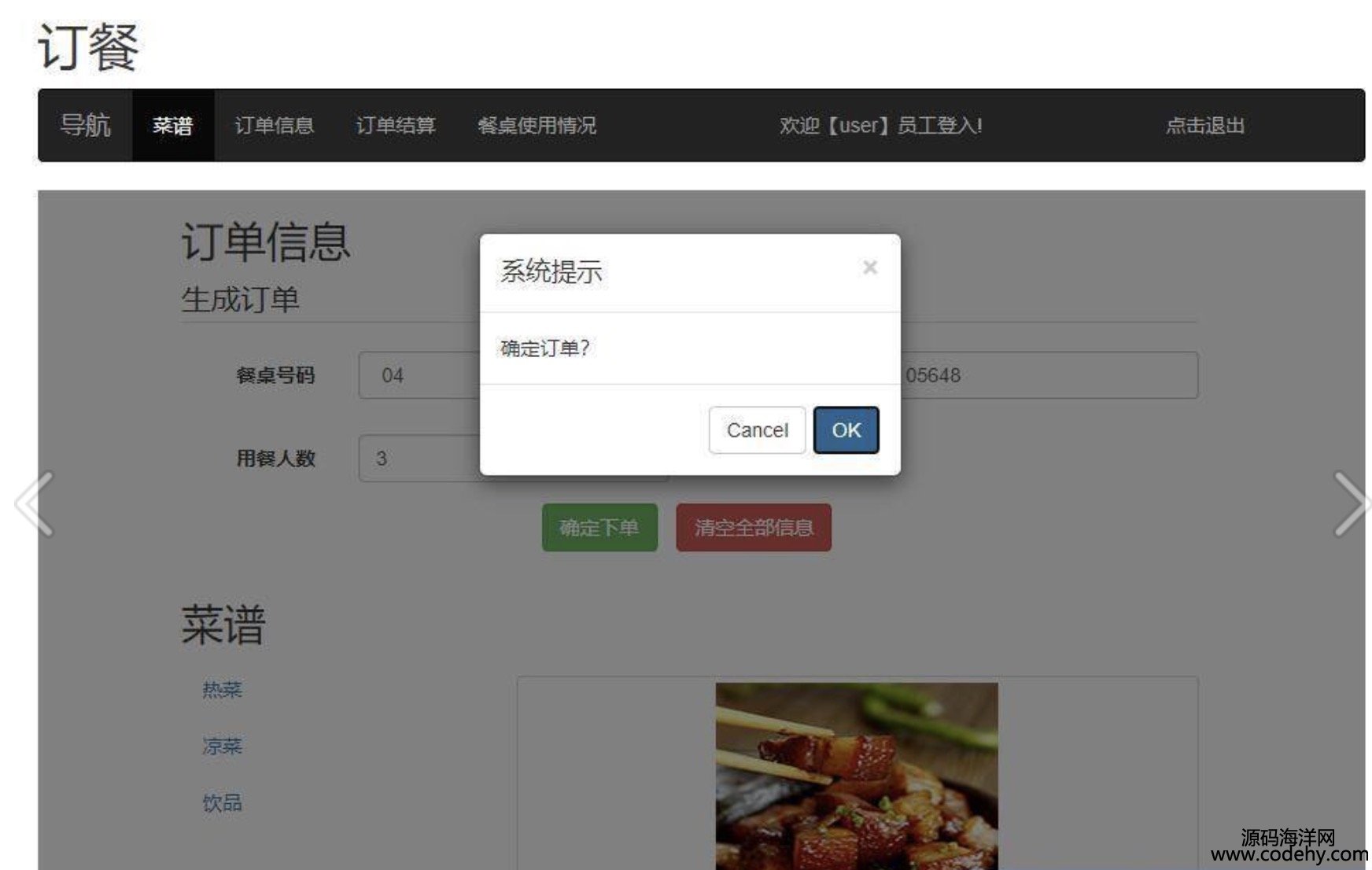
Task: Open the 订单结算 page
Action: click(395, 126)
